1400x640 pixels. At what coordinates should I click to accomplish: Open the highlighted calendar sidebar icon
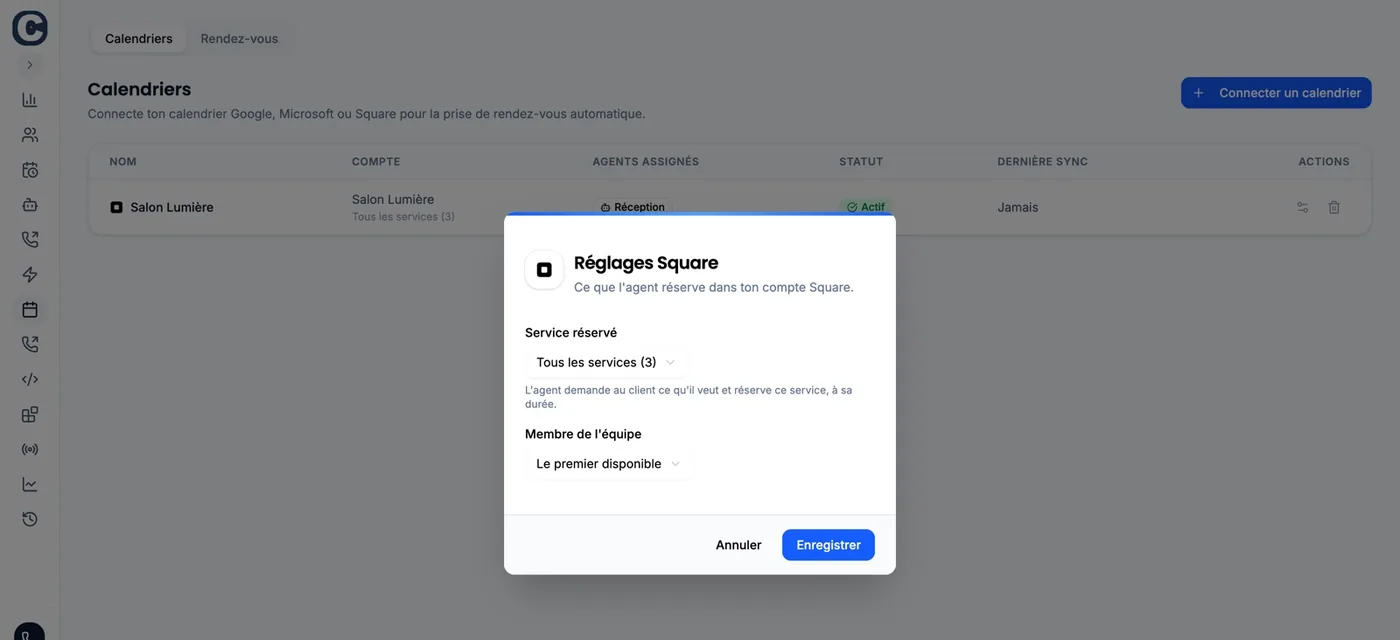click(30, 310)
